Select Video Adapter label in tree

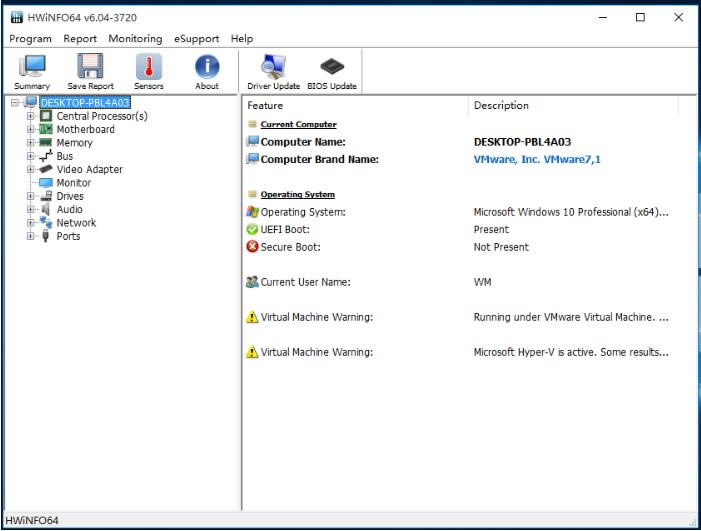point(89,169)
